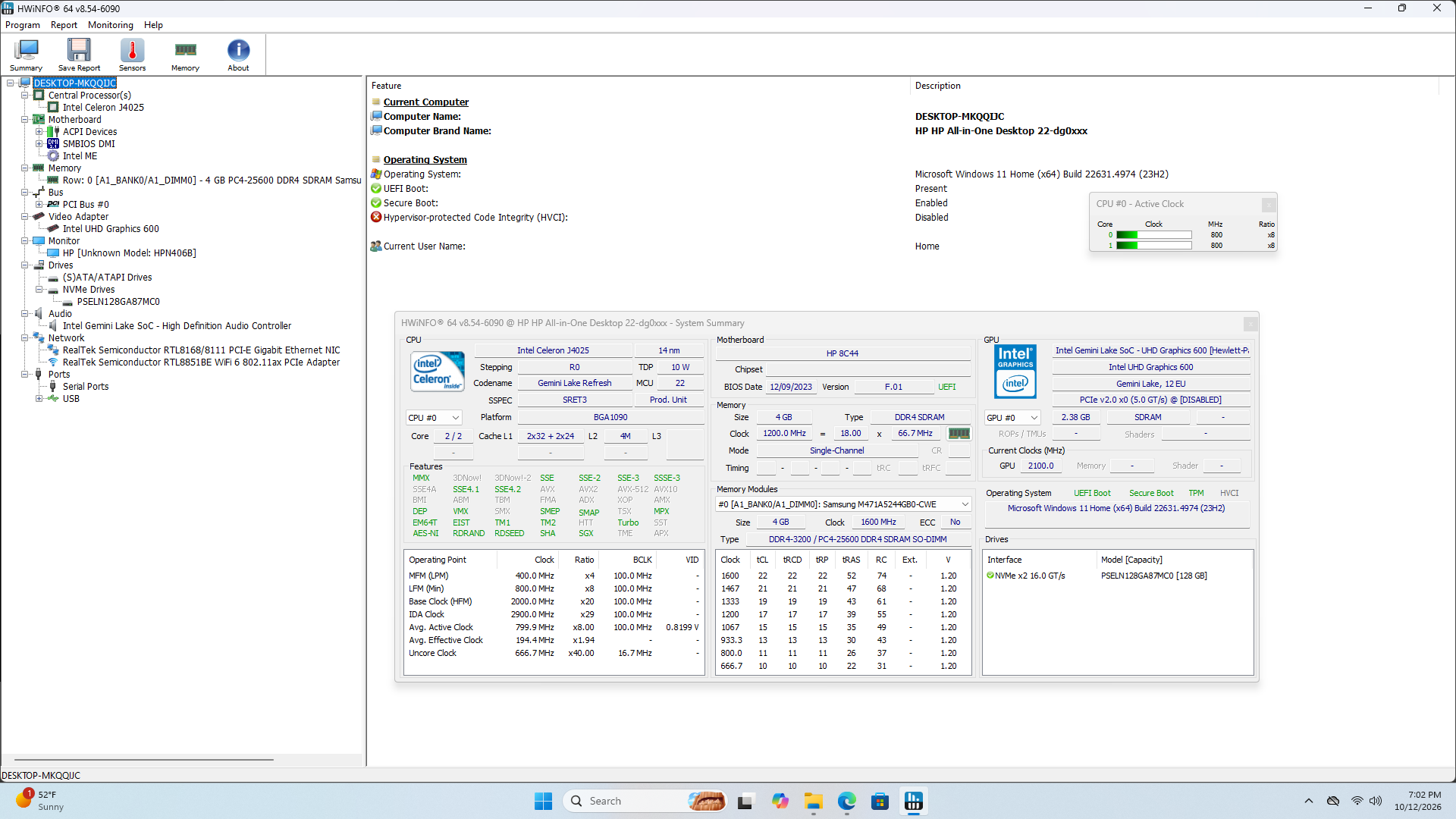The image size is (1456, 819).
Task: Open File Explorer from taskbar
Action: click(x=814, y=801)
